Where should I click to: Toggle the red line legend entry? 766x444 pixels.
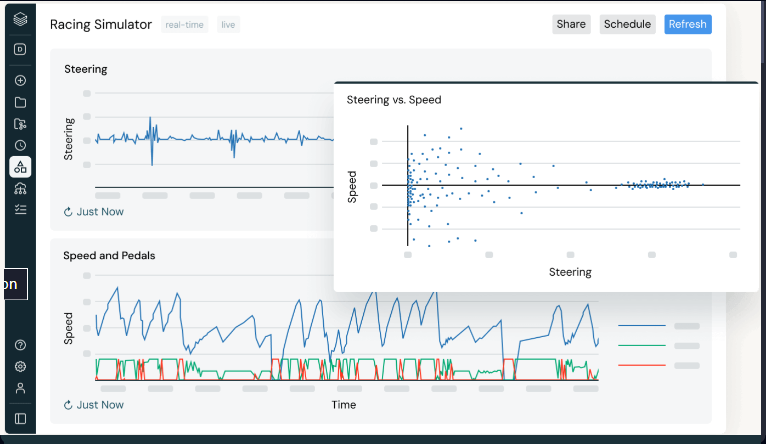(658, 365)
